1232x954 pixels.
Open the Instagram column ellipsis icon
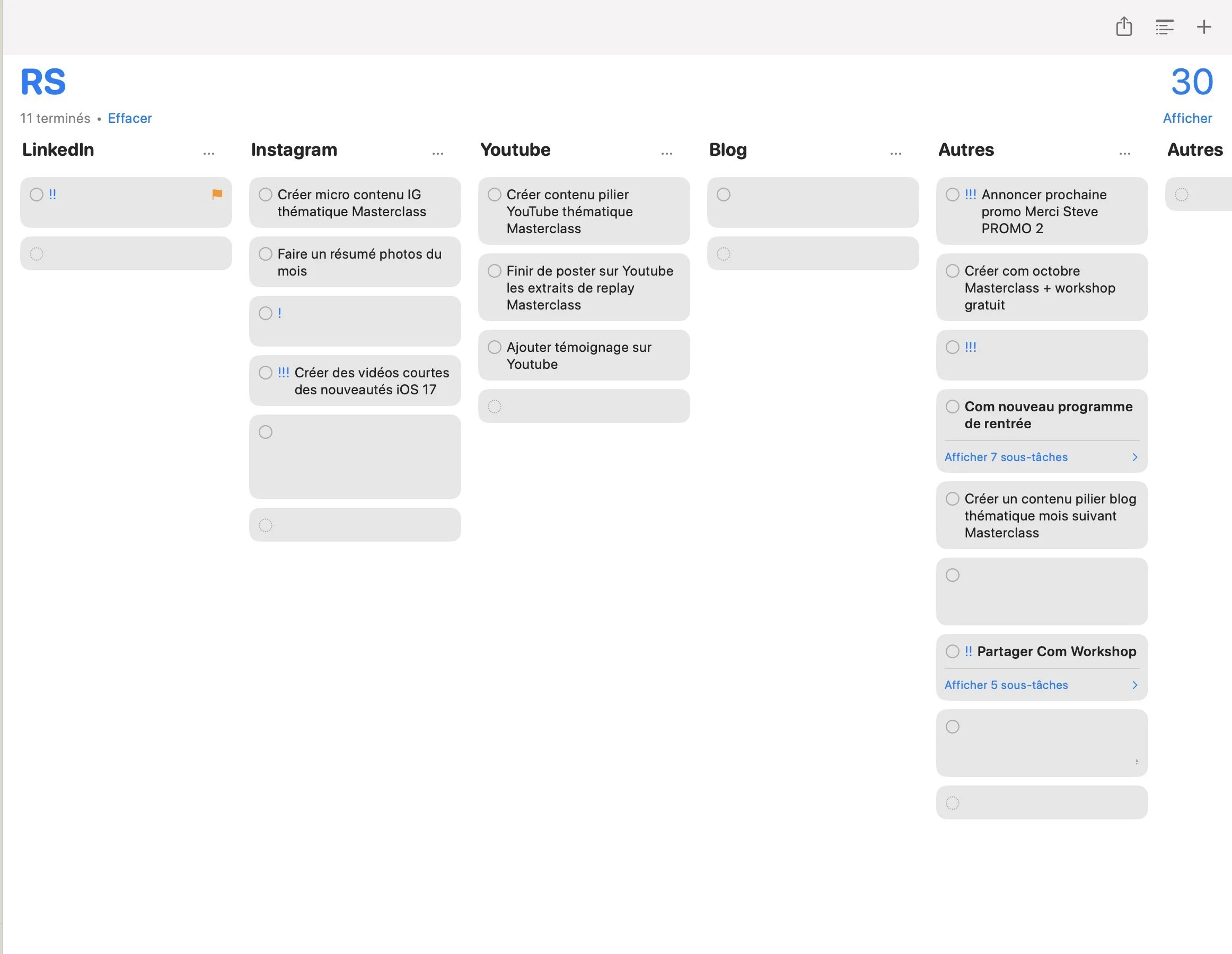pyautogui.click(x=438, y=152)
